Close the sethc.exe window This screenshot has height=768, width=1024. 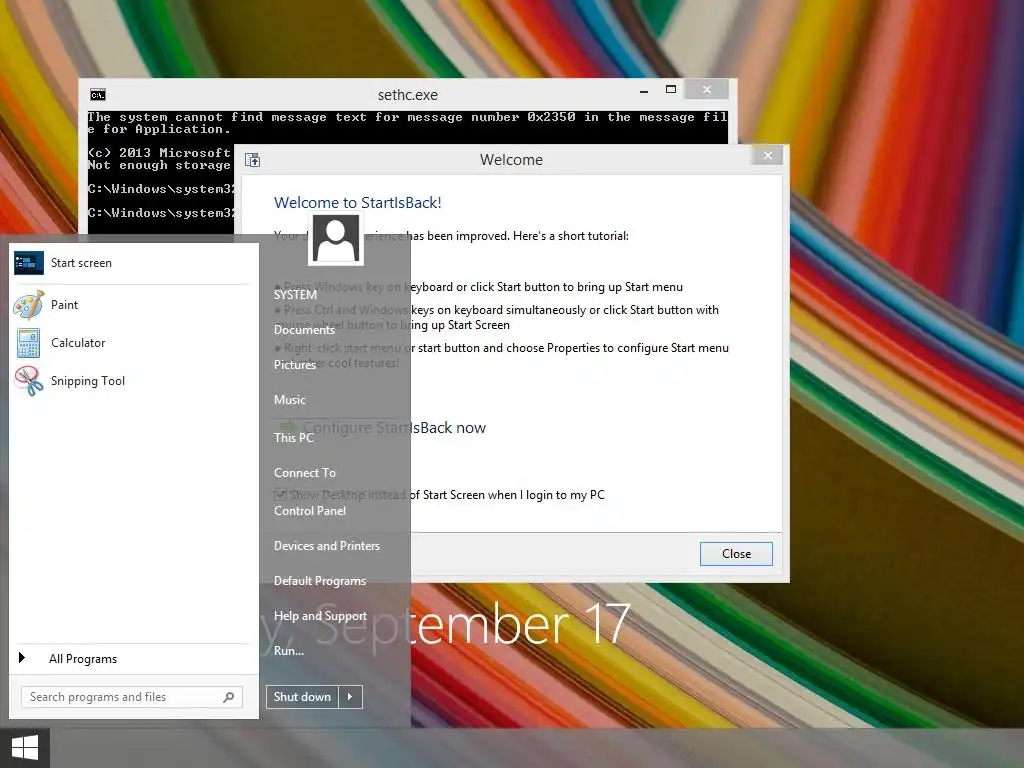707,89
